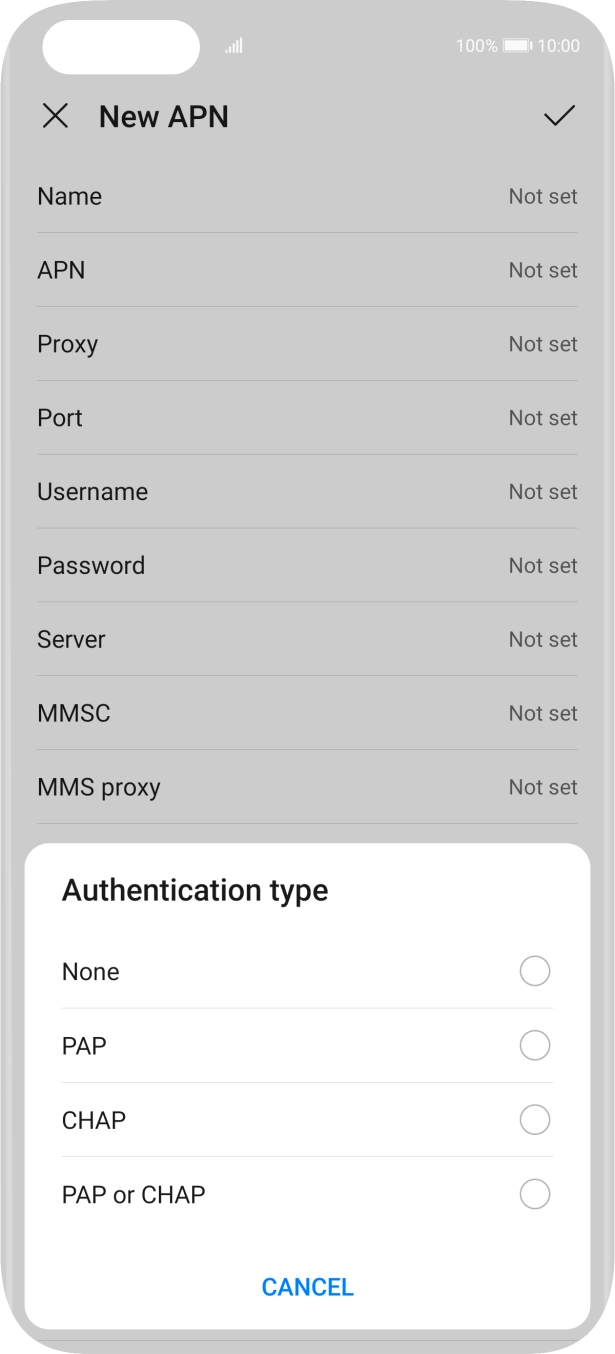Pick the PAP or CHAP radio button
The height and width of the screenshot is (1354, 615).
click(x=535, y=1194)
